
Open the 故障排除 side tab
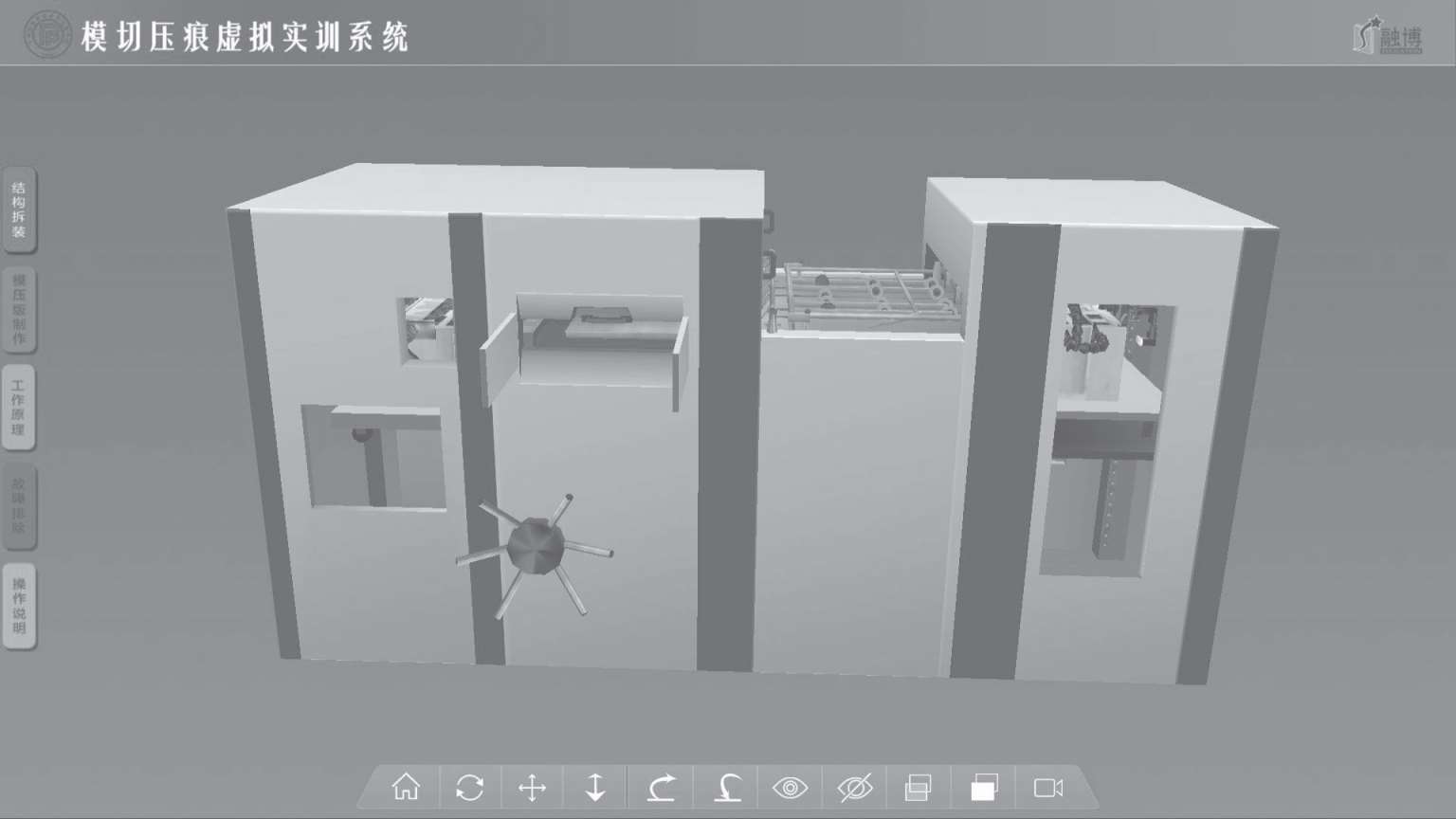tap(19, 506)
